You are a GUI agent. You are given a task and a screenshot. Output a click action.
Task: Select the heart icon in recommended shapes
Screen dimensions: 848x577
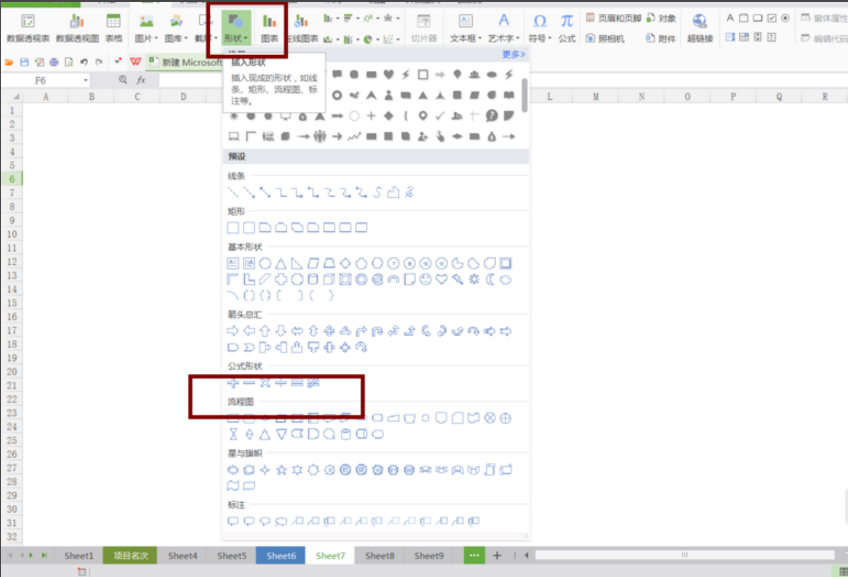[x=388, y=74]
